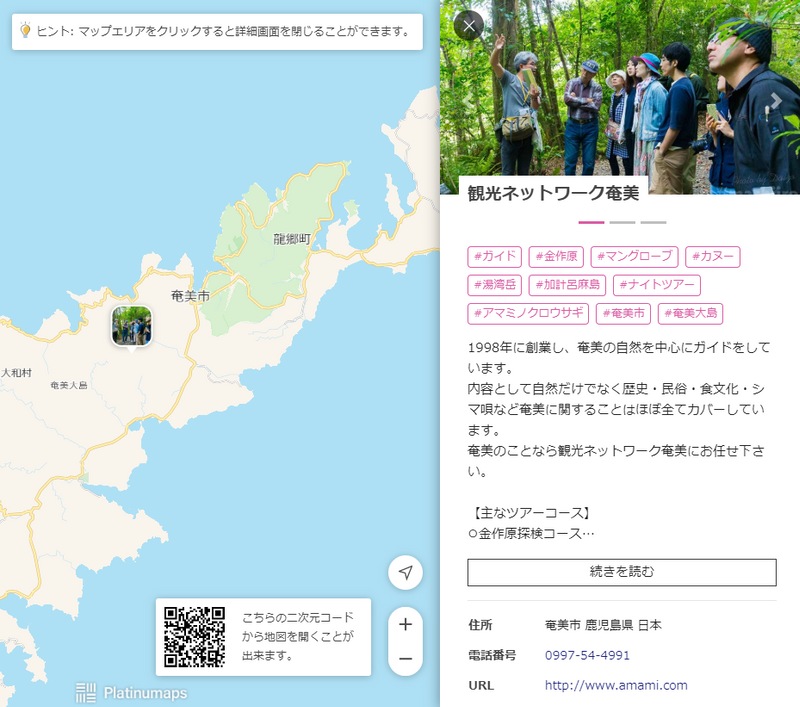Show next photo with right chevron

click(x=776, y=100)
